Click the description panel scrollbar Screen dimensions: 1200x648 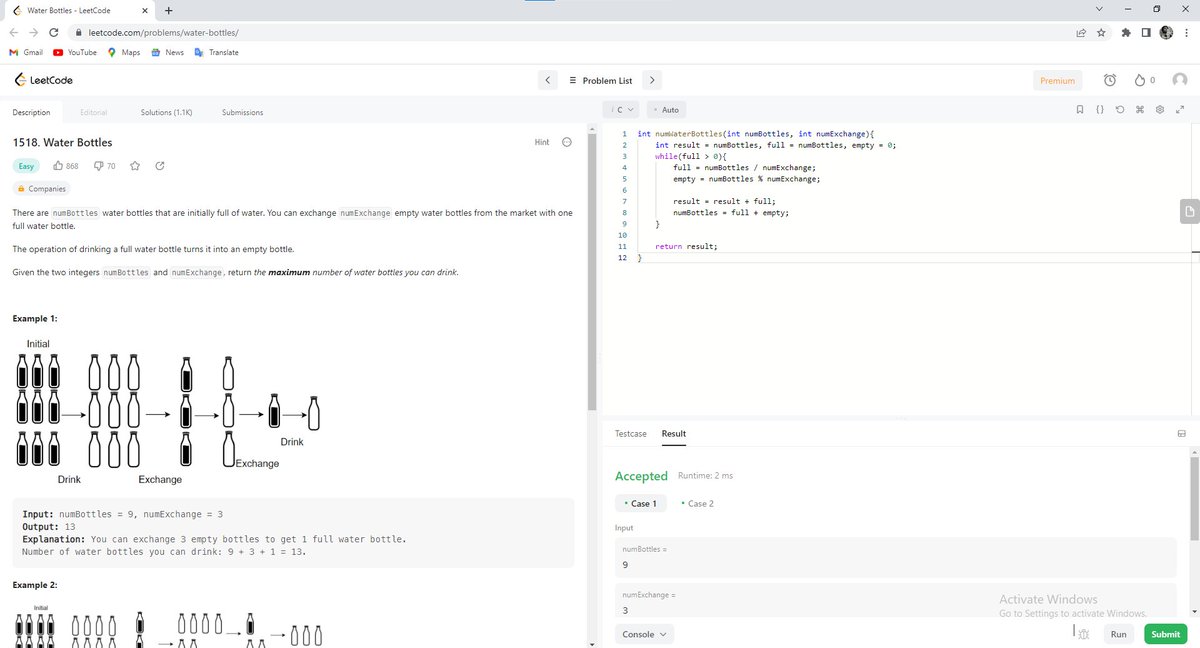click(594, 271)
